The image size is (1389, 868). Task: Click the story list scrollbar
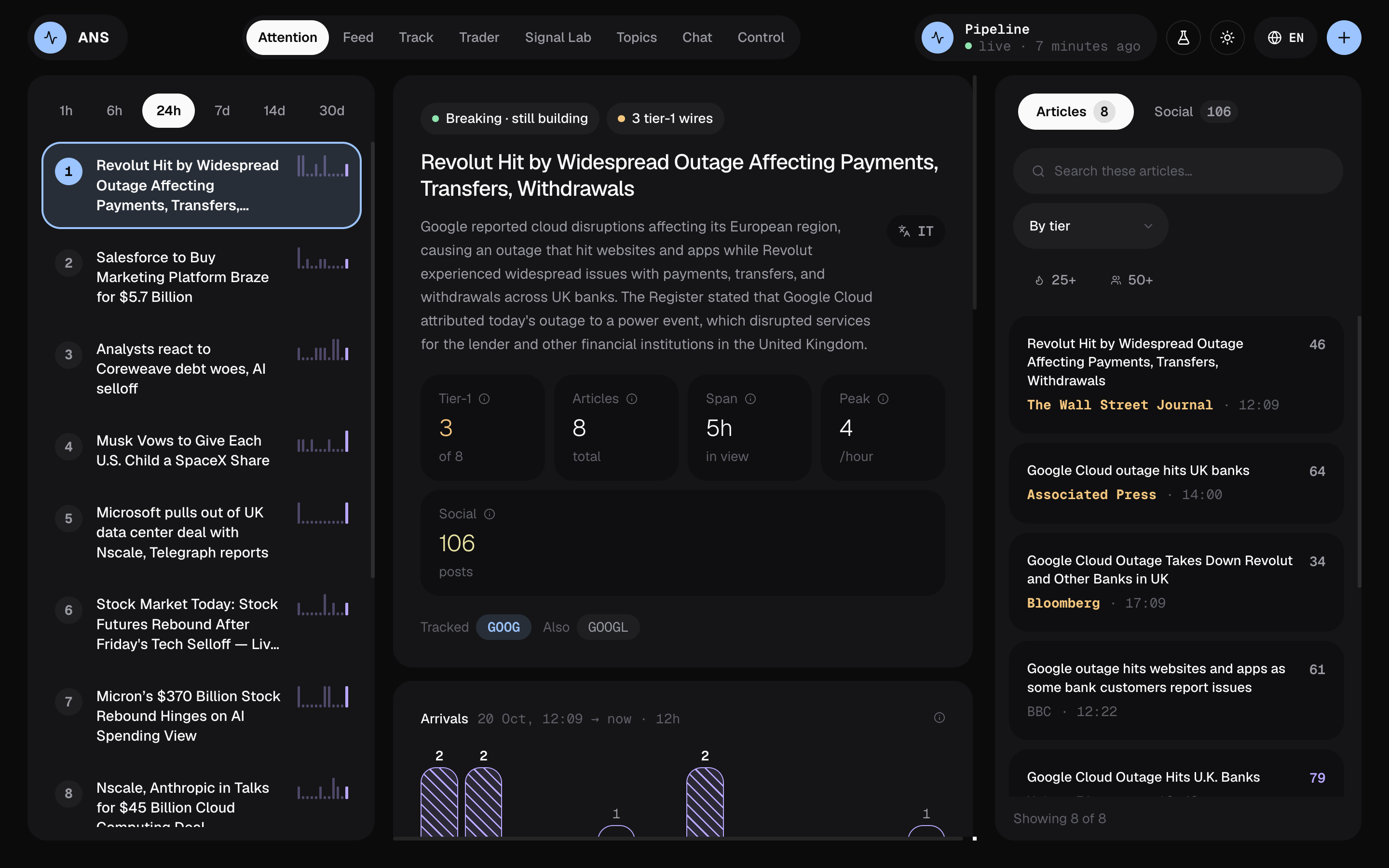coord(372,359)
